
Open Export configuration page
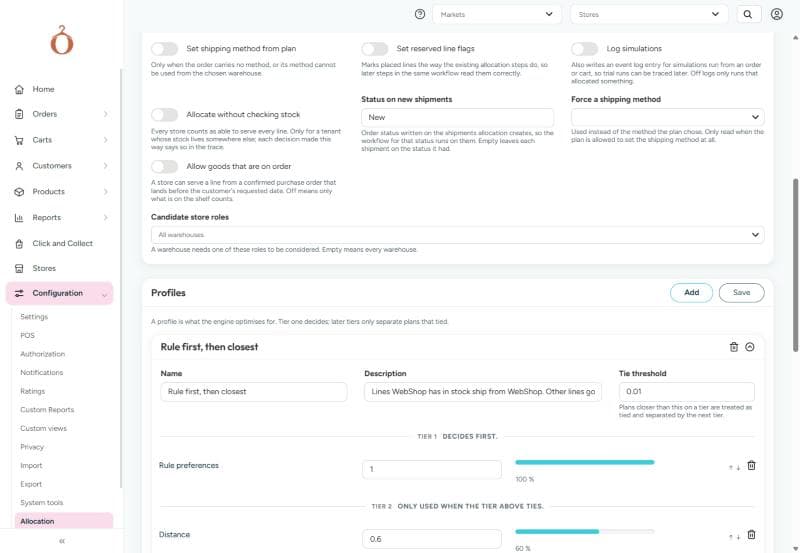(31, 485)
